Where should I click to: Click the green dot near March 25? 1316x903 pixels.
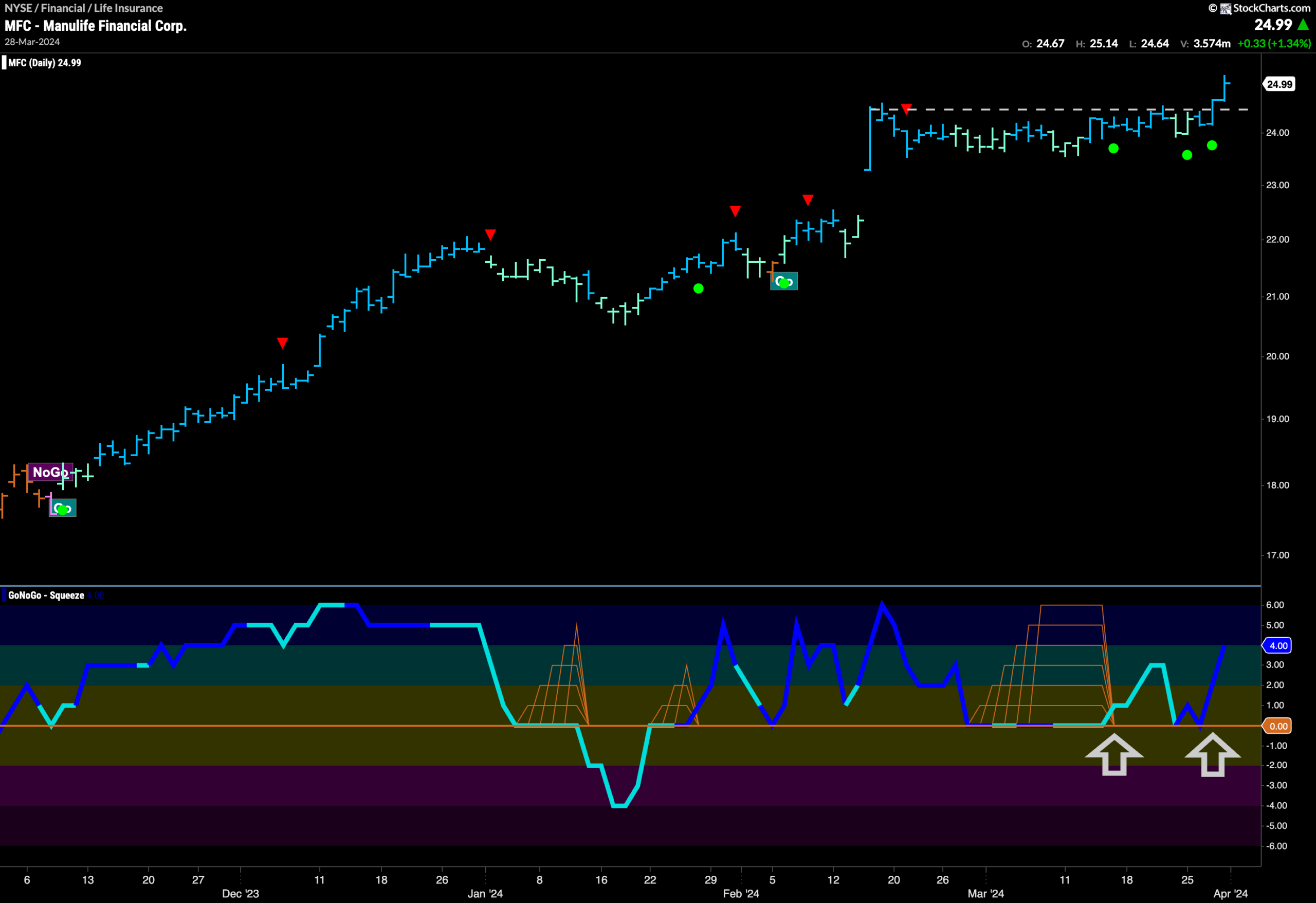point(1187,155)
